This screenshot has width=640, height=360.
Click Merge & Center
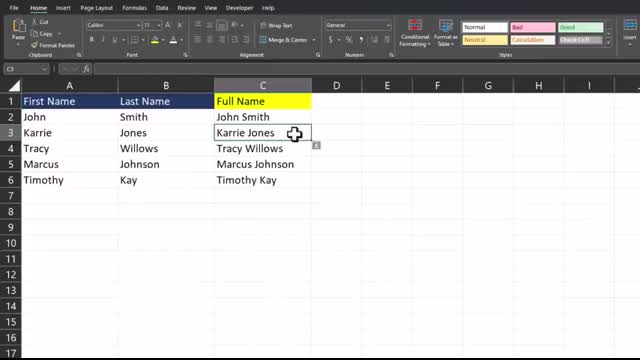[283, 40]
